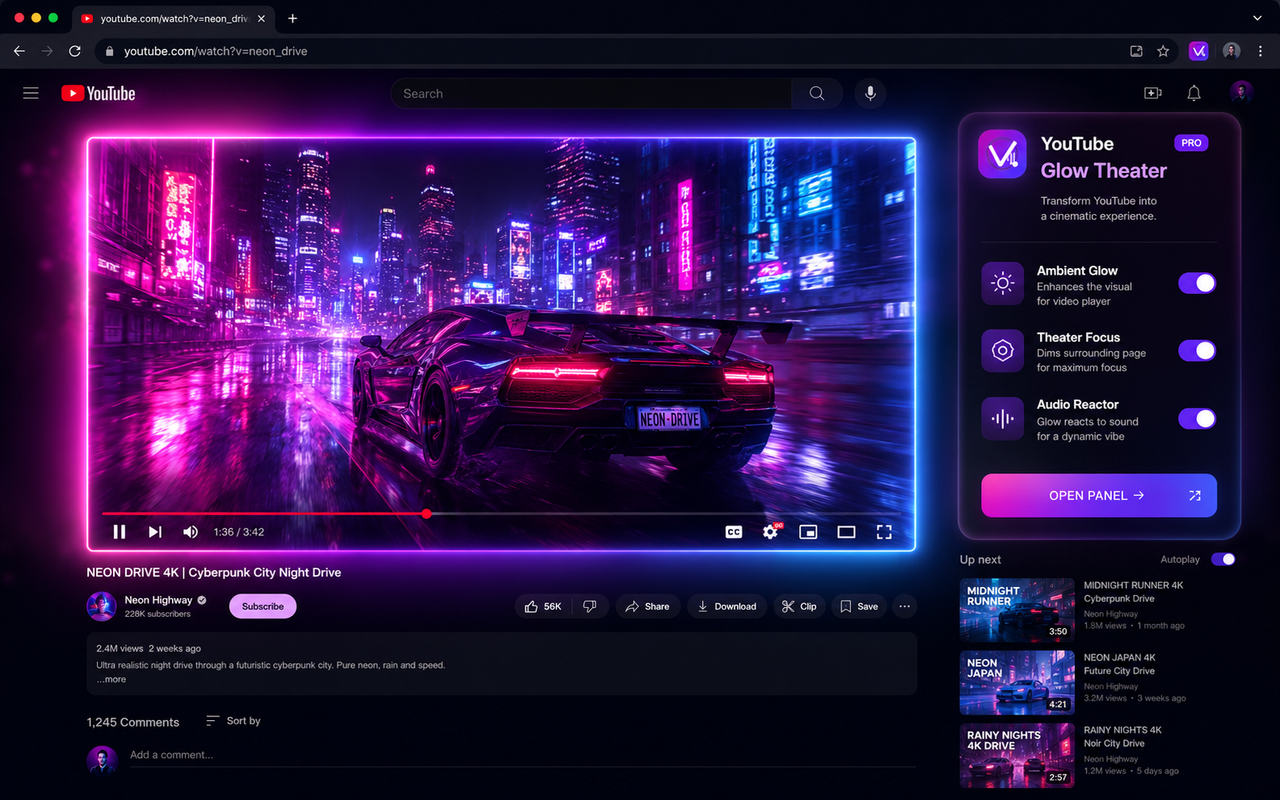The image size is (1280, 800).
Task: Open a new browser tab
Action: coord(292,18)
